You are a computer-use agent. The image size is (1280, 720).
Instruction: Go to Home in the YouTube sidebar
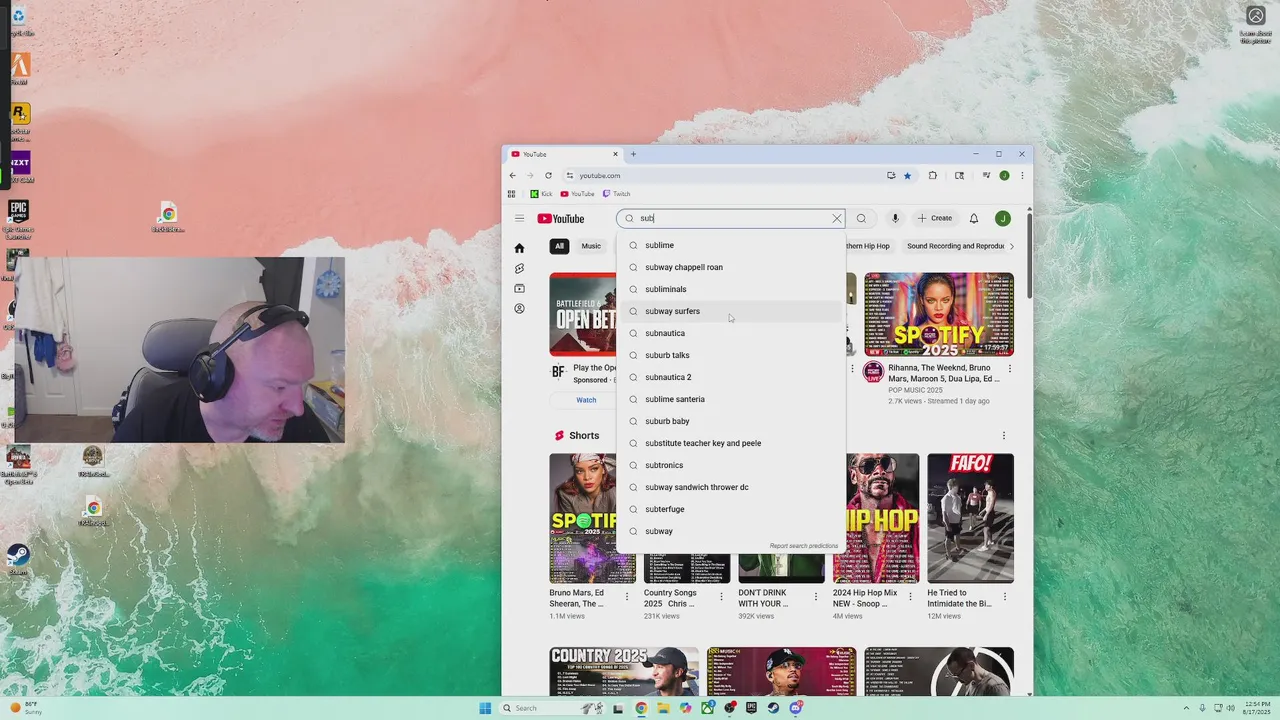pos(519,248)
